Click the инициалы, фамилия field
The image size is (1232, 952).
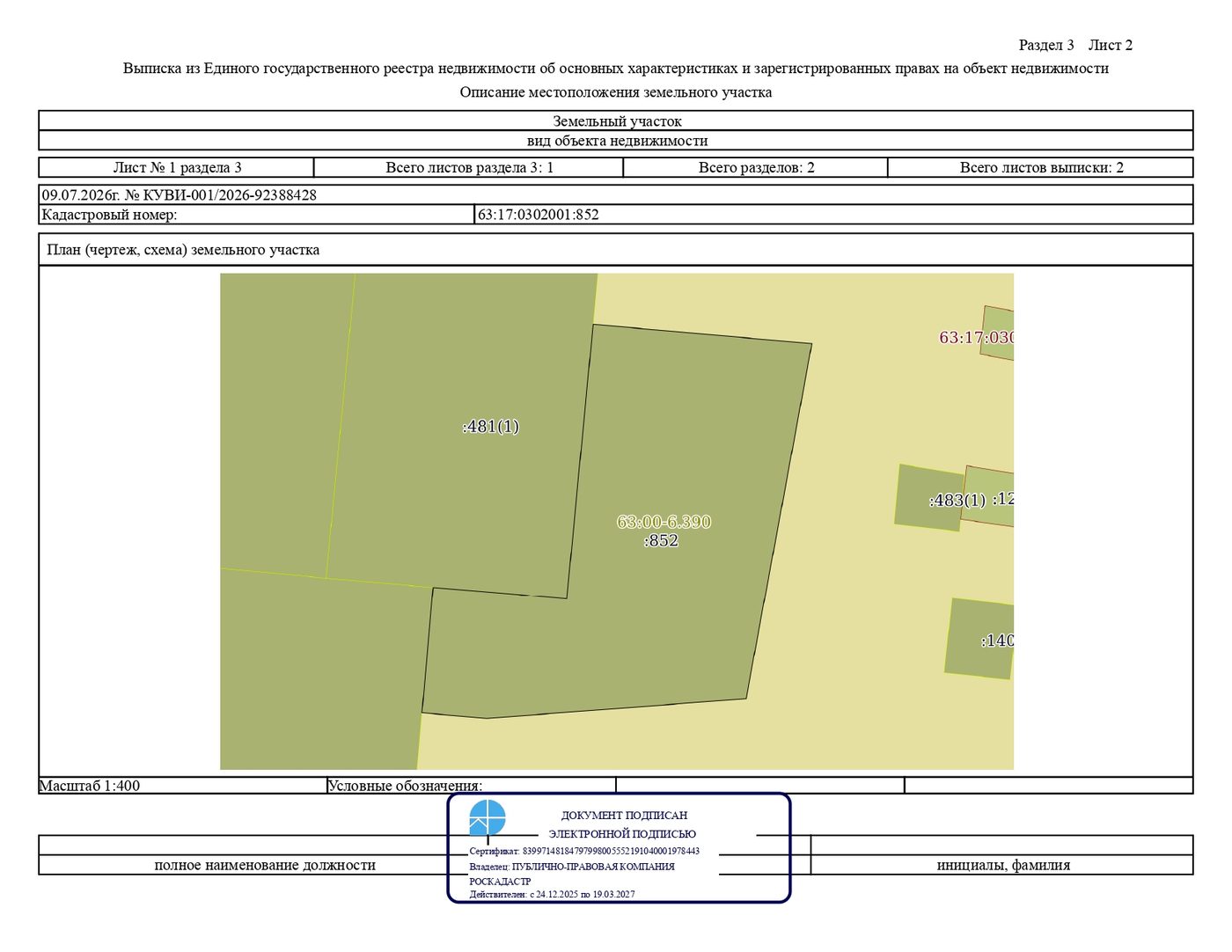(1002, 865)
